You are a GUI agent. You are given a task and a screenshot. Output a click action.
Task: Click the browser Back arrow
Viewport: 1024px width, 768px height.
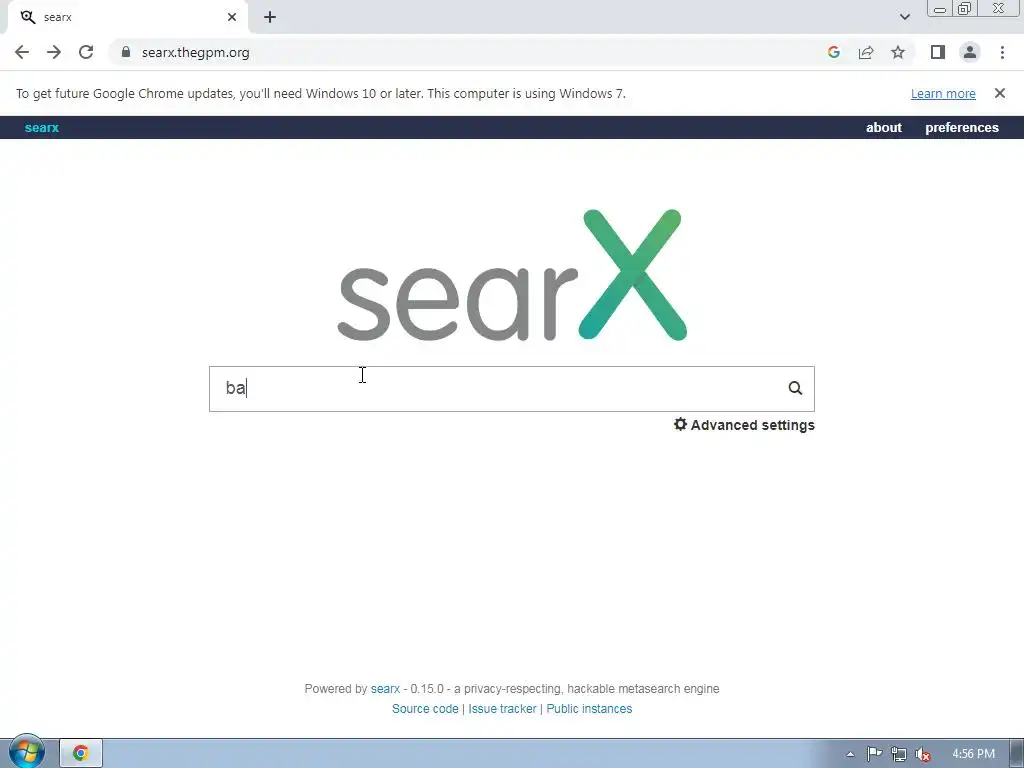pos(22,52)
